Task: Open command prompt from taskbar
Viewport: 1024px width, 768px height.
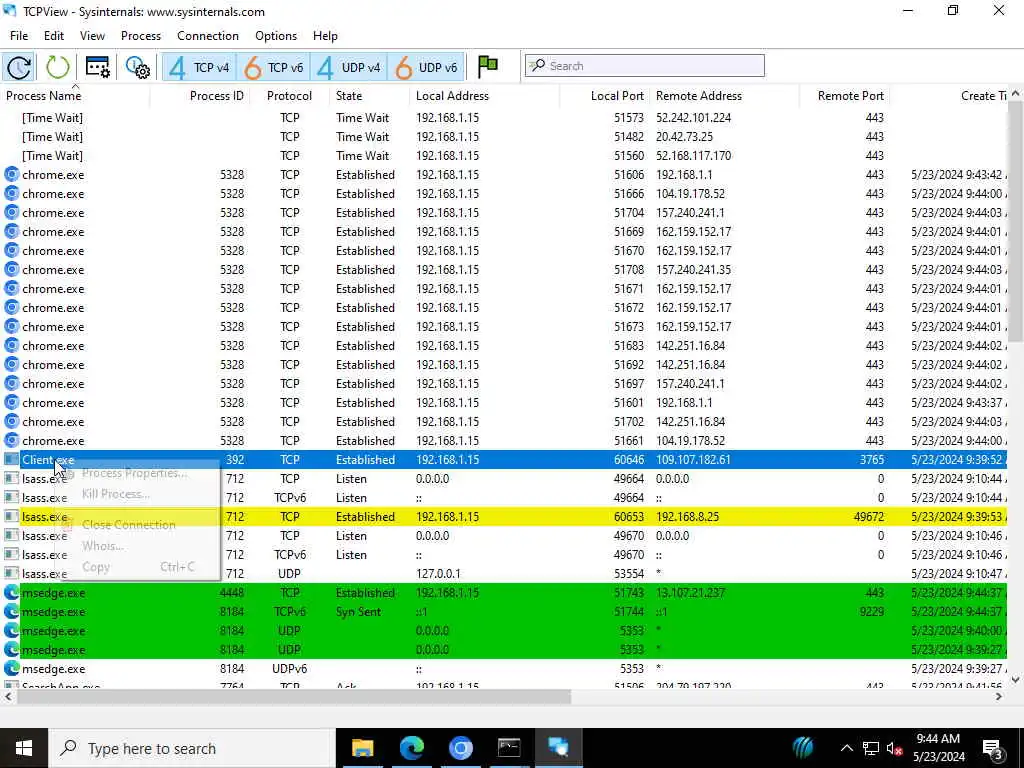Action: point(509,748)
